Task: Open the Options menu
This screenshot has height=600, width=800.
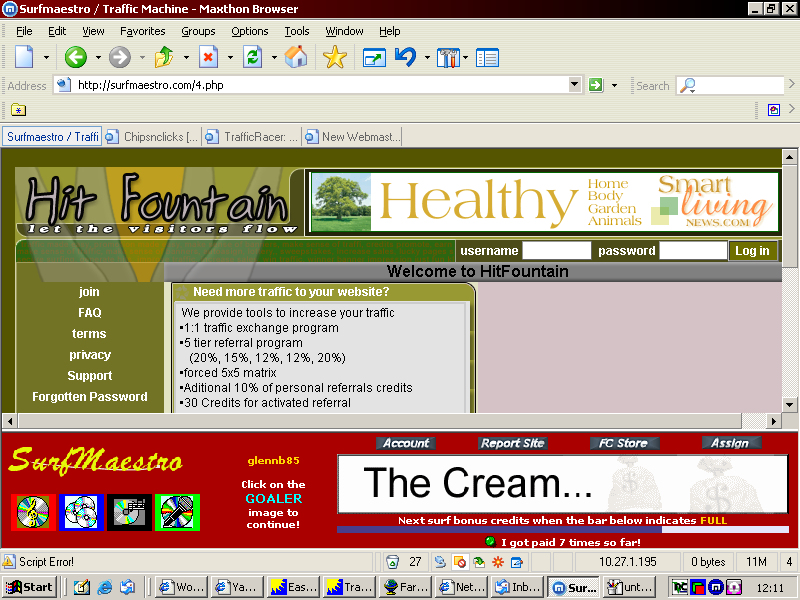Action: point(250,31)
